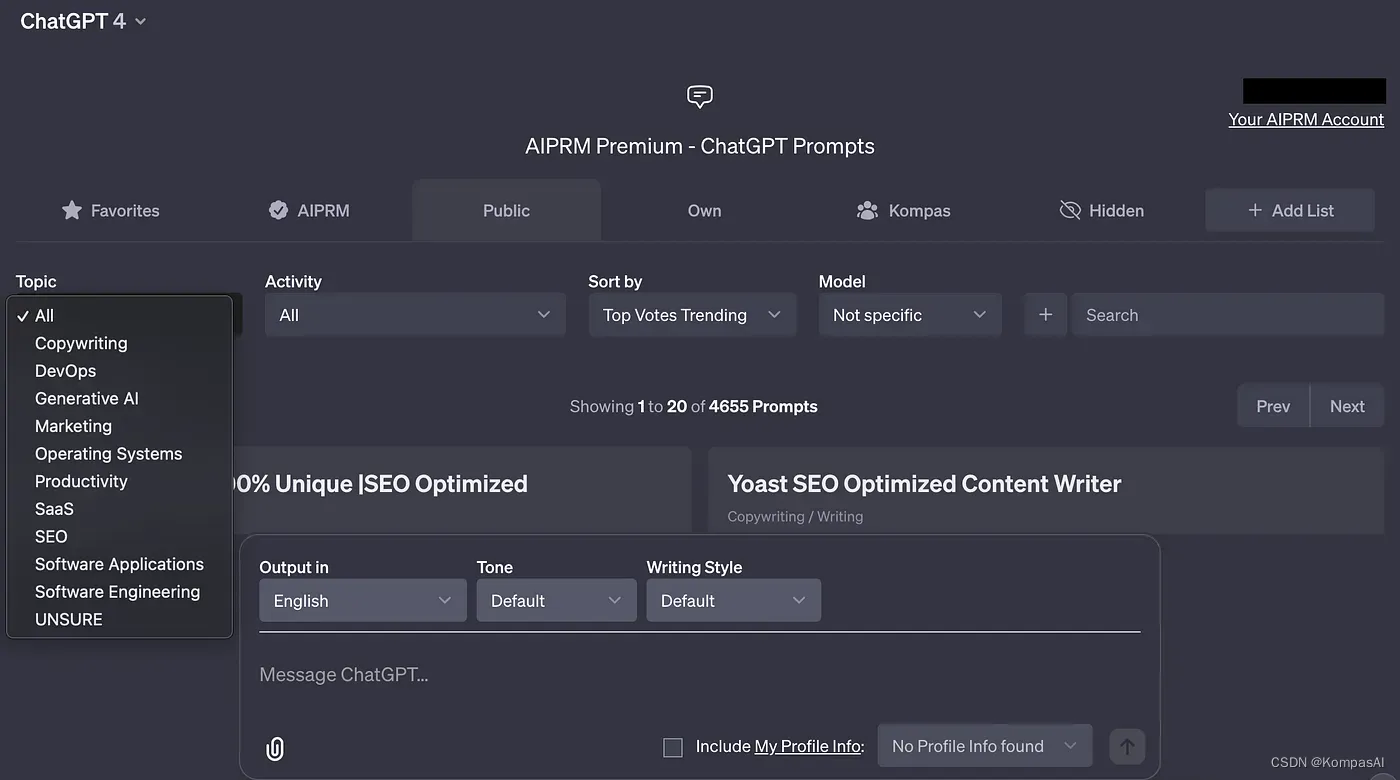1400x780 pixels.
Task: Open Your AIPRM Account link
Action: tap(1306, 119)
